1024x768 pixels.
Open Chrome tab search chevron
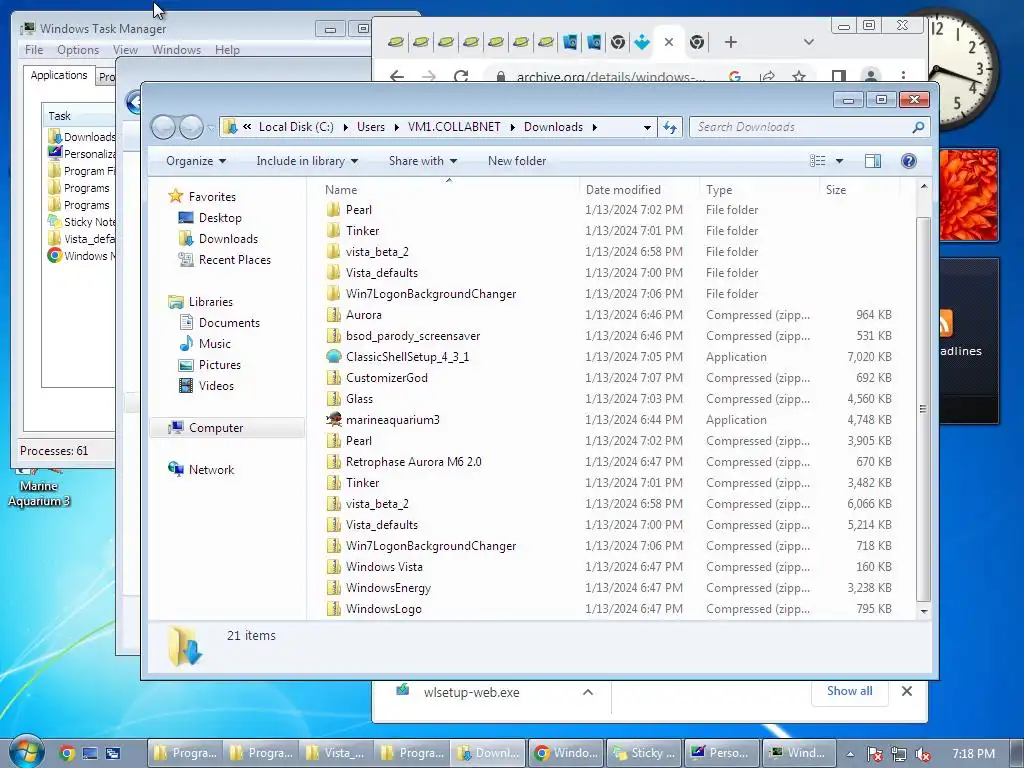[x=808, y=42]
